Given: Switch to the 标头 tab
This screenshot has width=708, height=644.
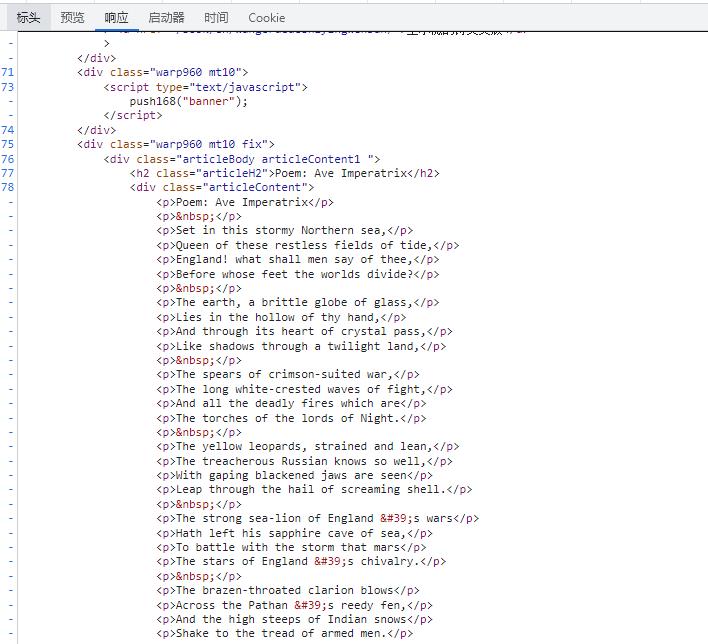Looking at the screenshot, I should coord(28,18).
